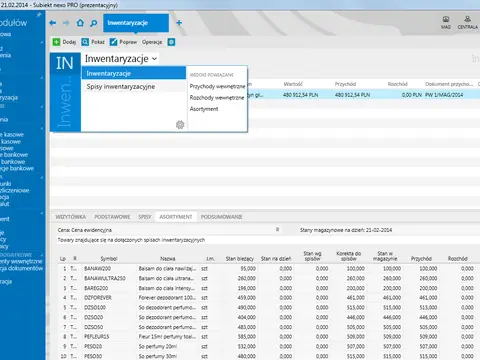Collapse the DODATKOWE sidebar group arrow
480x360 pixels.
click(x=42, y=255)
